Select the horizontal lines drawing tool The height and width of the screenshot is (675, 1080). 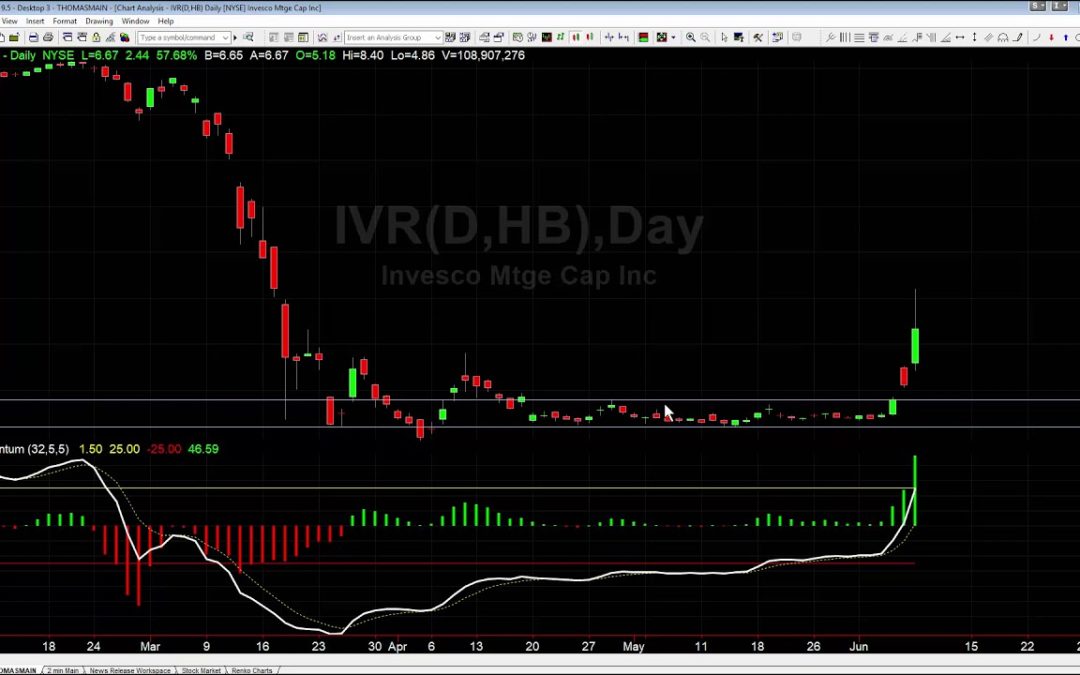tap(859, 37)
